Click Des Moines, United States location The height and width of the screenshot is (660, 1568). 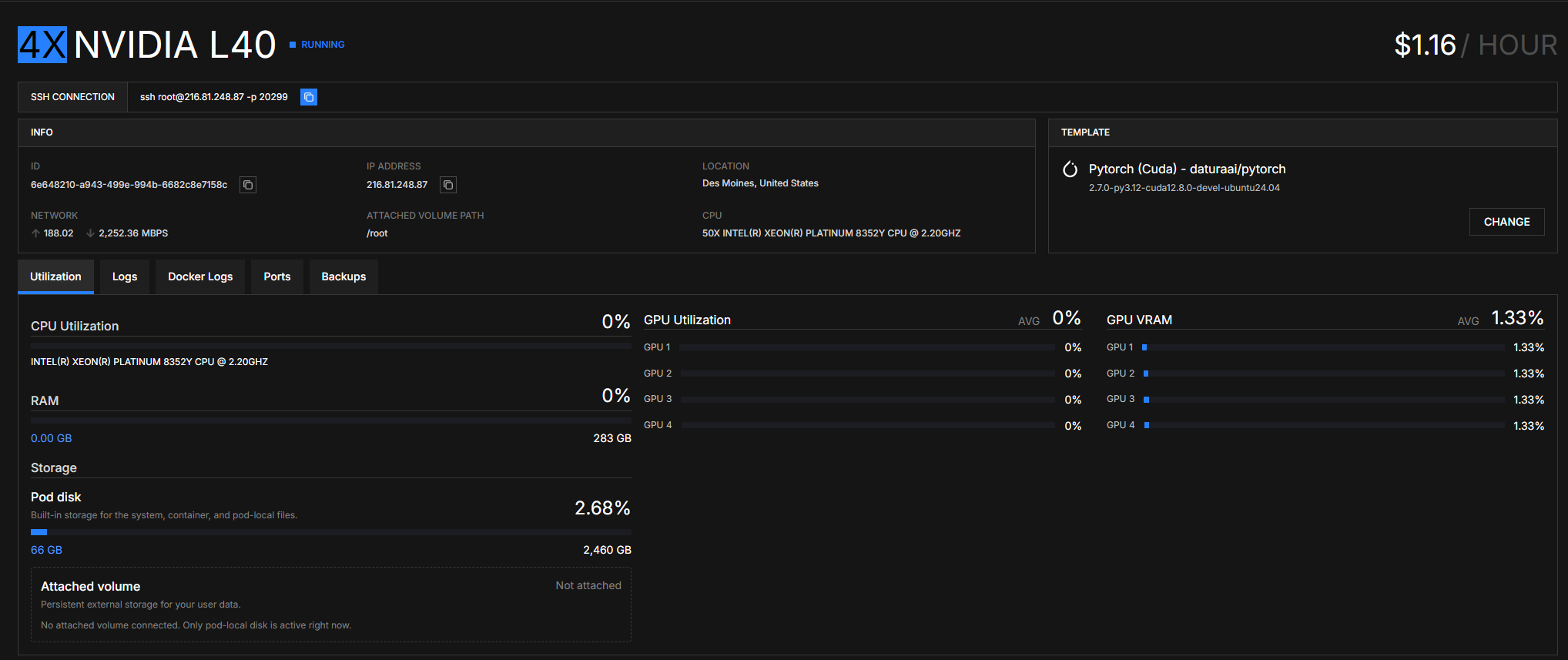[x=760, y=183]
